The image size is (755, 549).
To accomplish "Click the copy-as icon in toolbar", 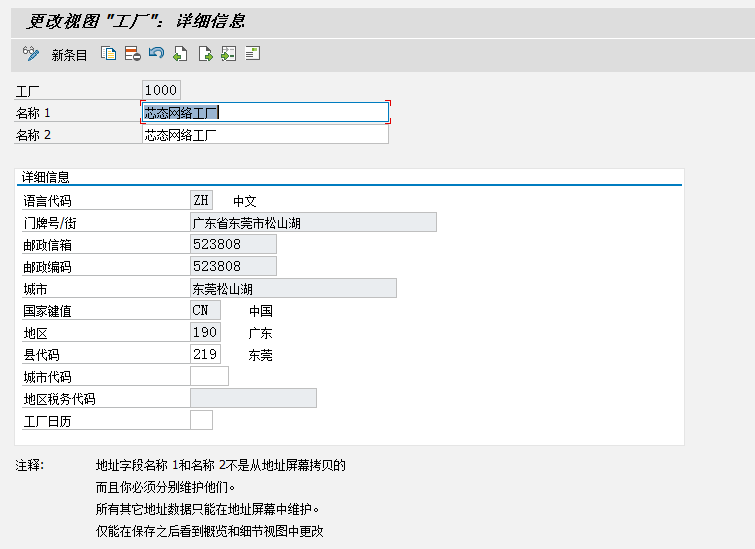I will 108,53.
